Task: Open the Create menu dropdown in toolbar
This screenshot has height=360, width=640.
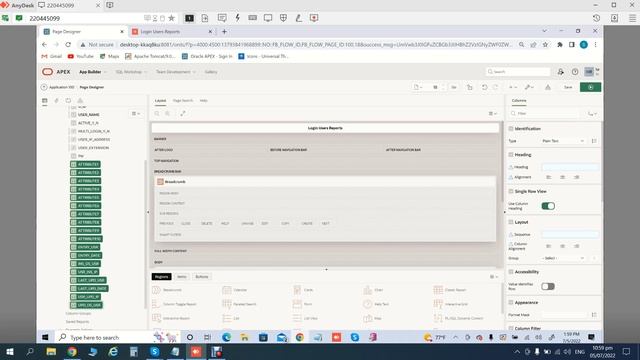Action: pos(513,87)
